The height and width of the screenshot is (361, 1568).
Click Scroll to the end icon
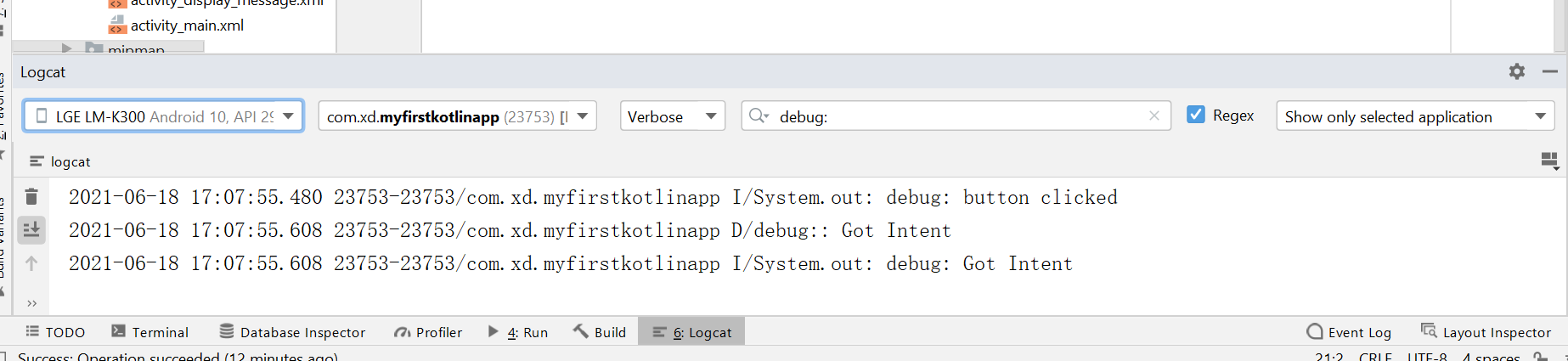click(31, 229)
